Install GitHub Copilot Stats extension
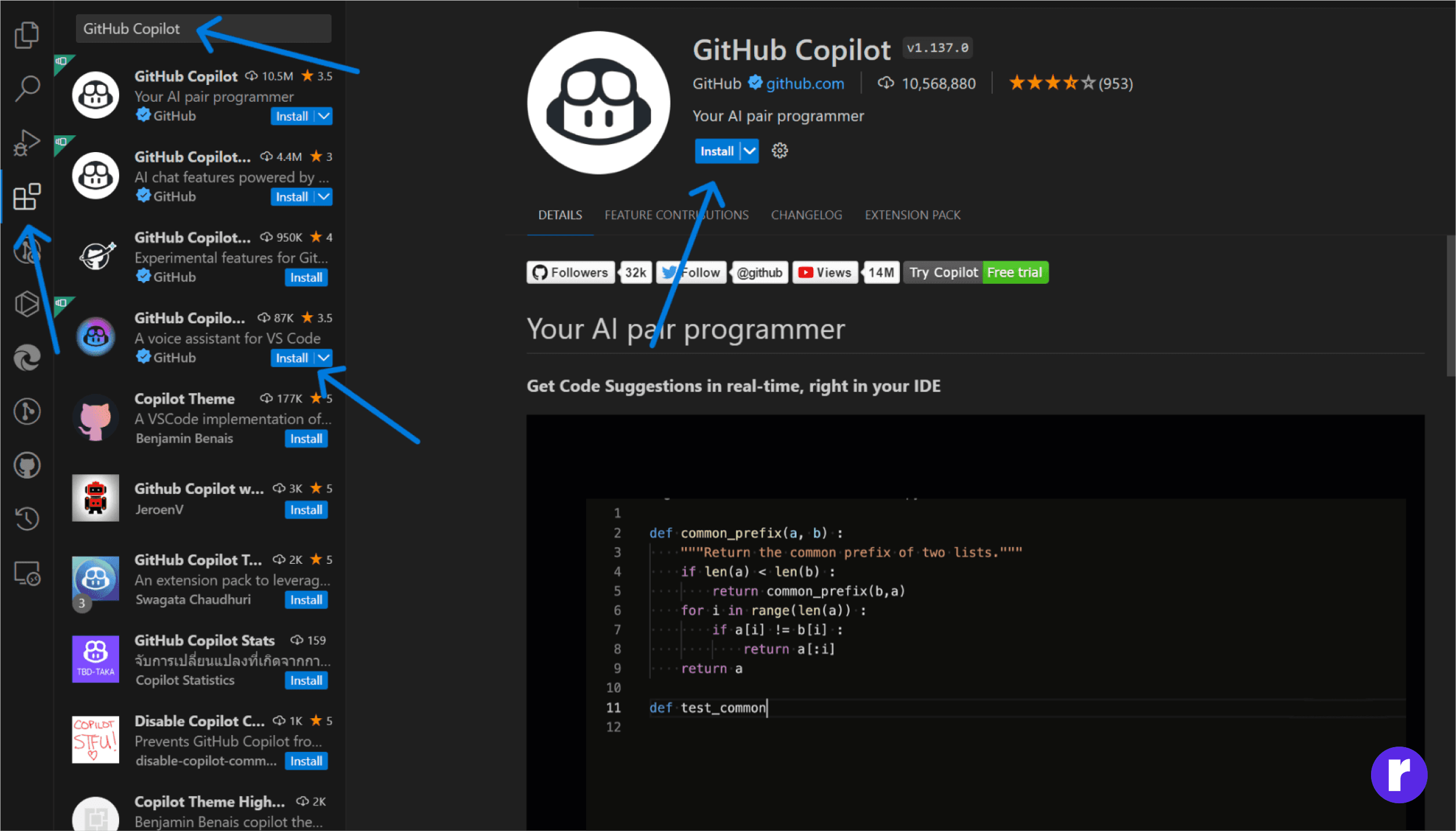The height and width of the screenshot is (831, 1456). [306, 680]
